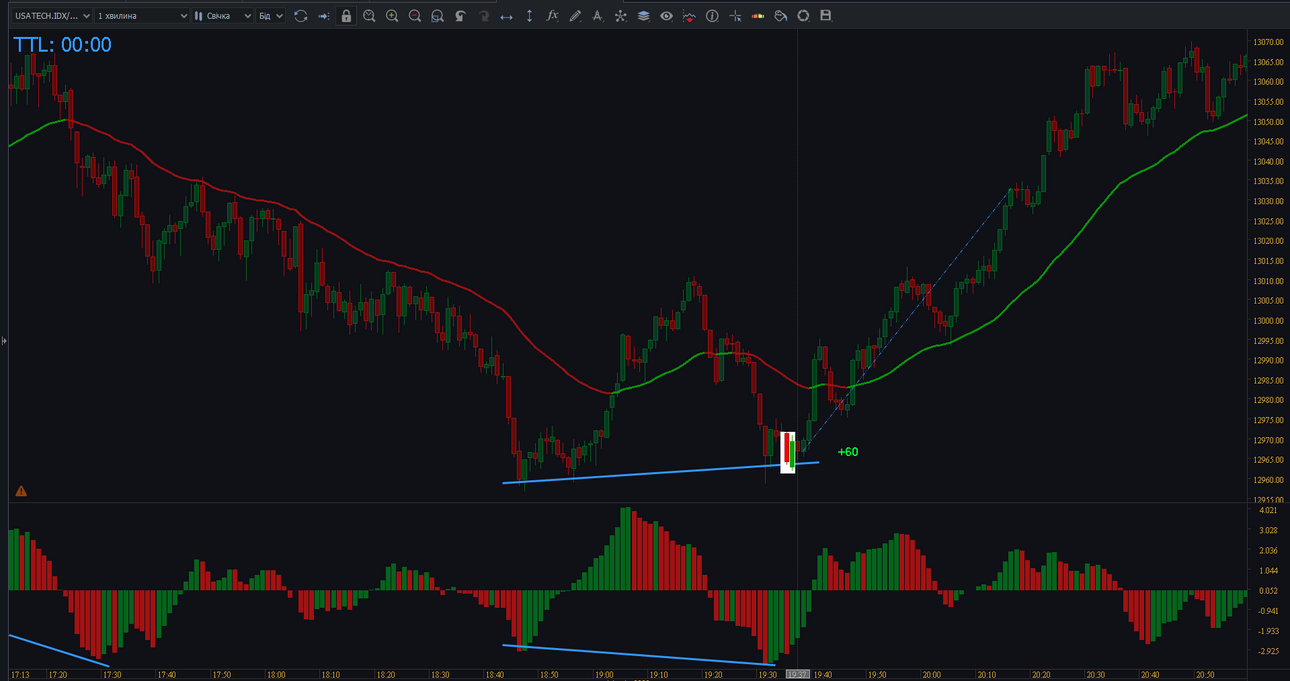
Task: Click the zoom out magnifier icon
Action: tap(415, 16)
